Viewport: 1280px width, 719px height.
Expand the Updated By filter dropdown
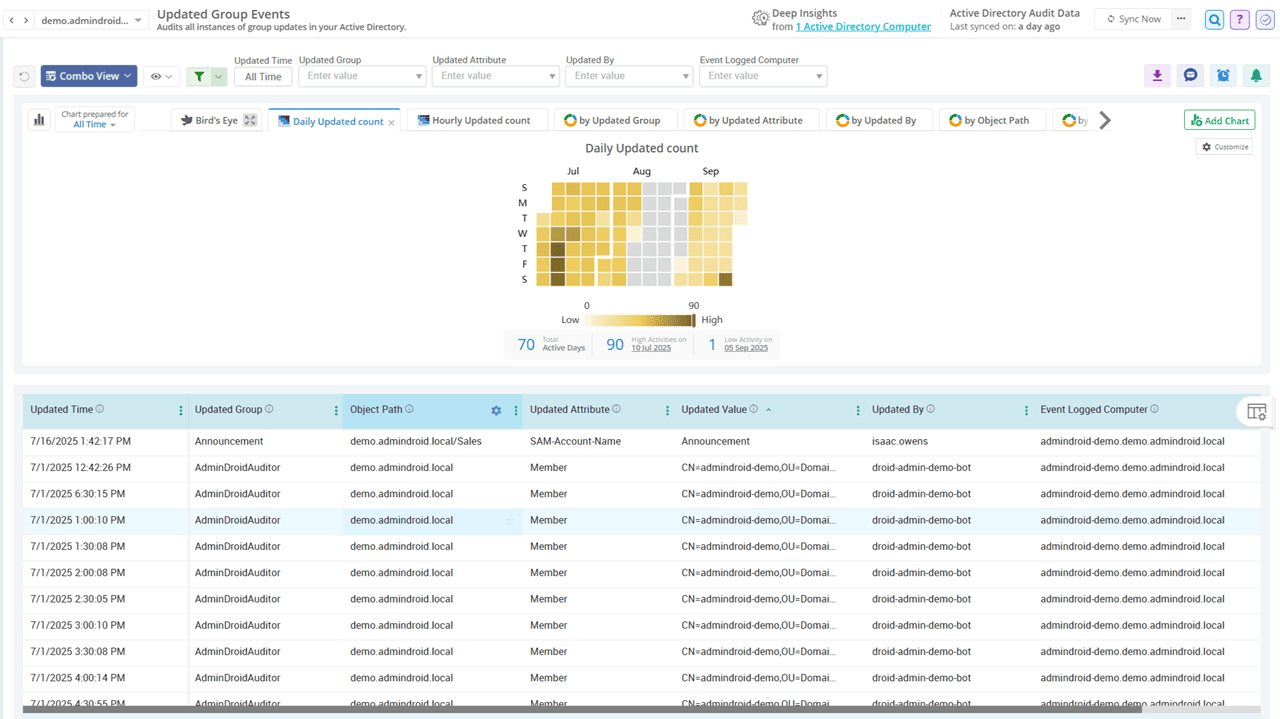pyautogui.click(x=685, y=76)
